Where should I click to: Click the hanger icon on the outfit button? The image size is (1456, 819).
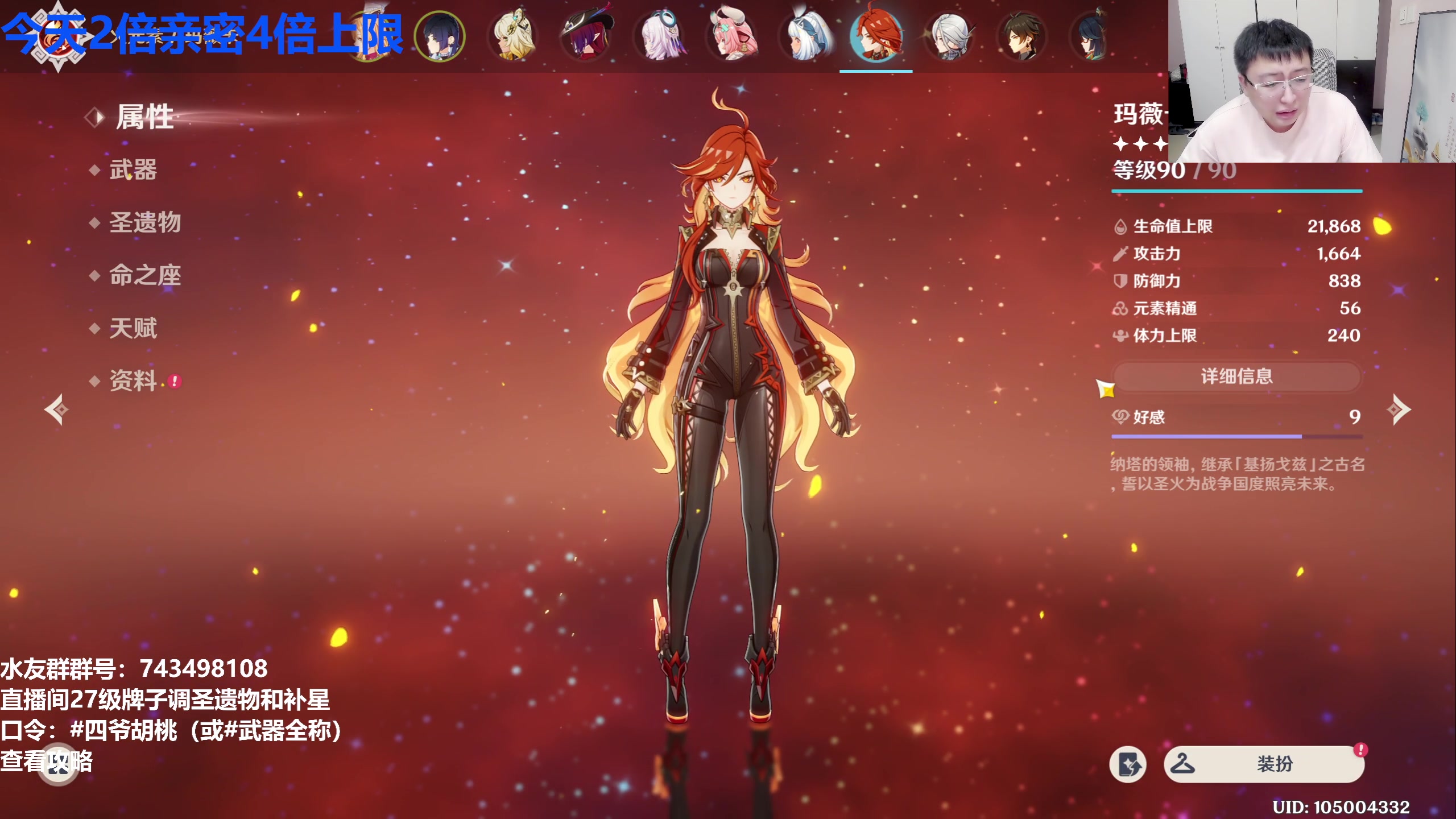pyautogui.click(x=1183, y=763)
